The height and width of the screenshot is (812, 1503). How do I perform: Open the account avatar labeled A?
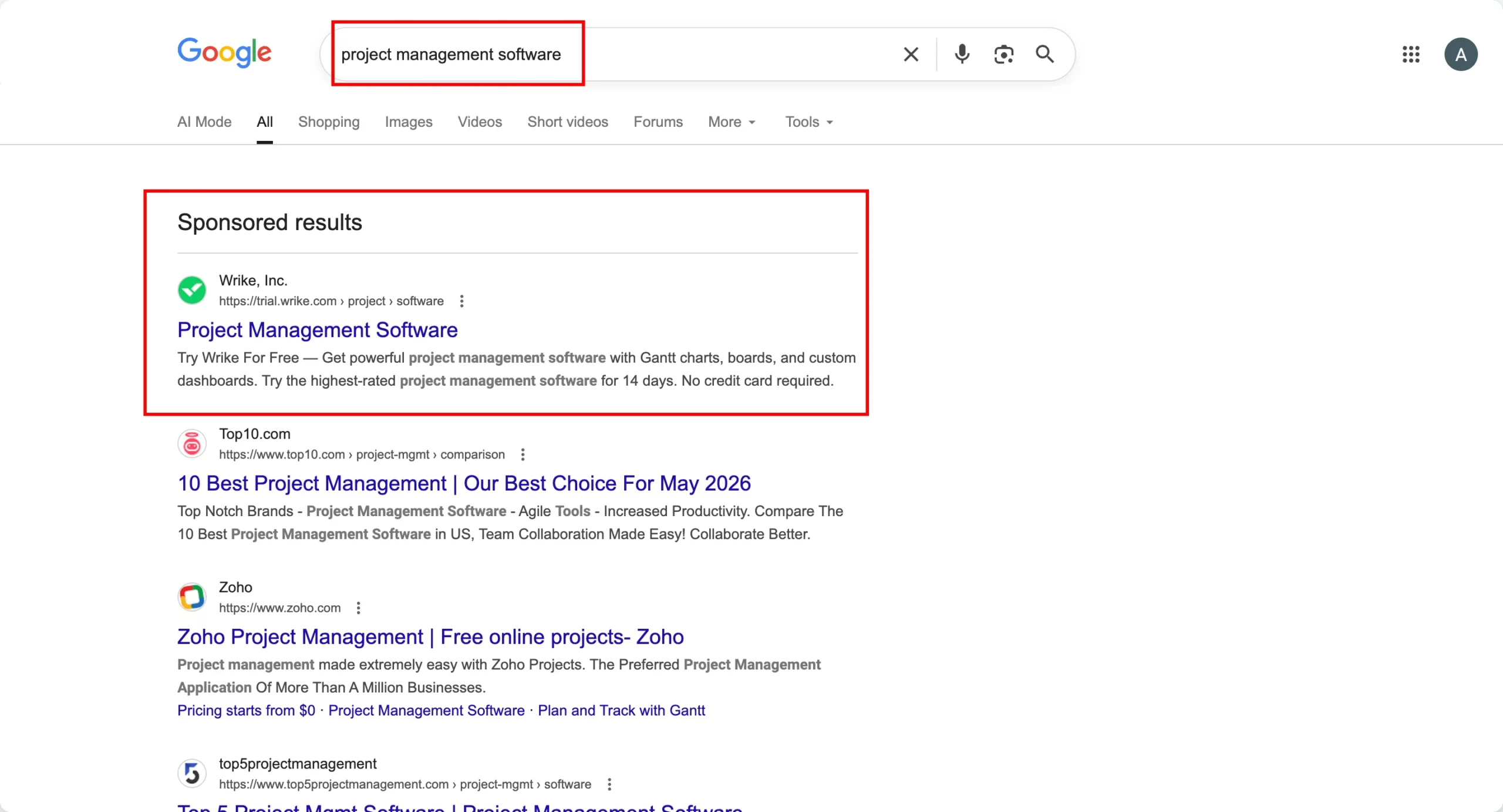pos(1461,55)
